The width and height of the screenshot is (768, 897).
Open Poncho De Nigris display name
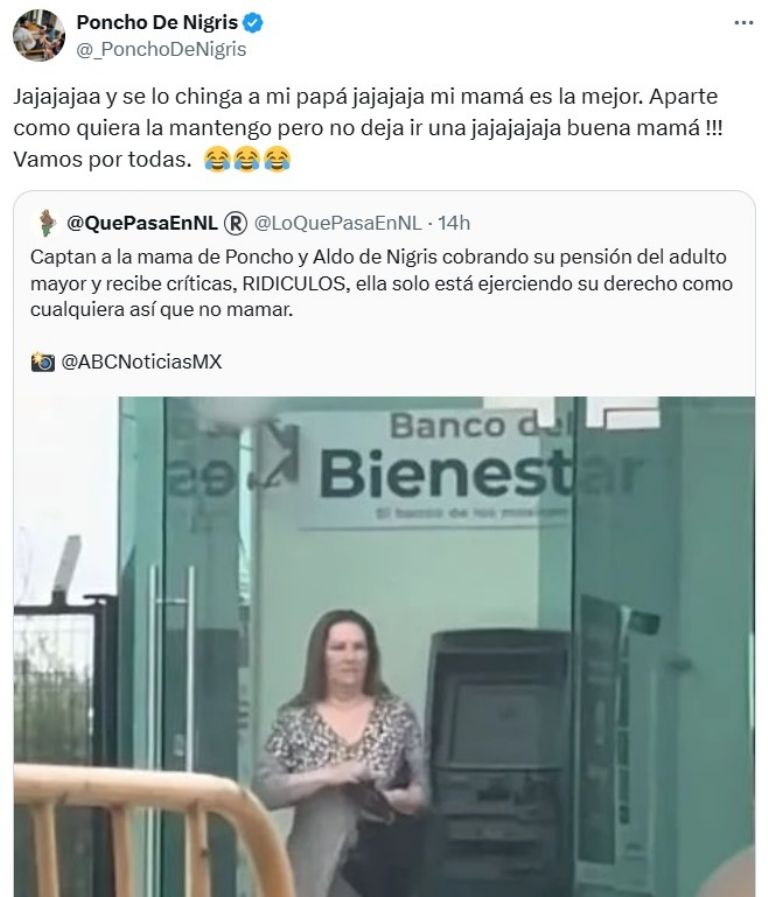(x=157, y=22)
